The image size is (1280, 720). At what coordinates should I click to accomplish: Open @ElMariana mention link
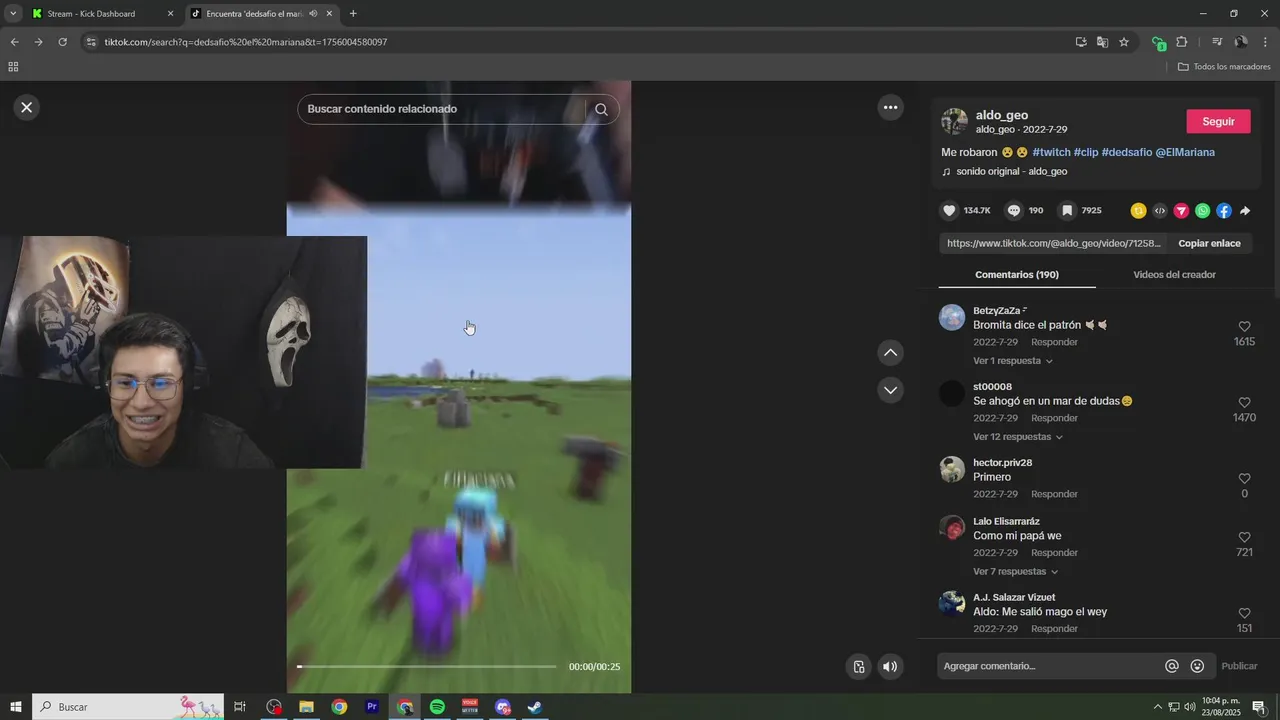point(1185,152)
